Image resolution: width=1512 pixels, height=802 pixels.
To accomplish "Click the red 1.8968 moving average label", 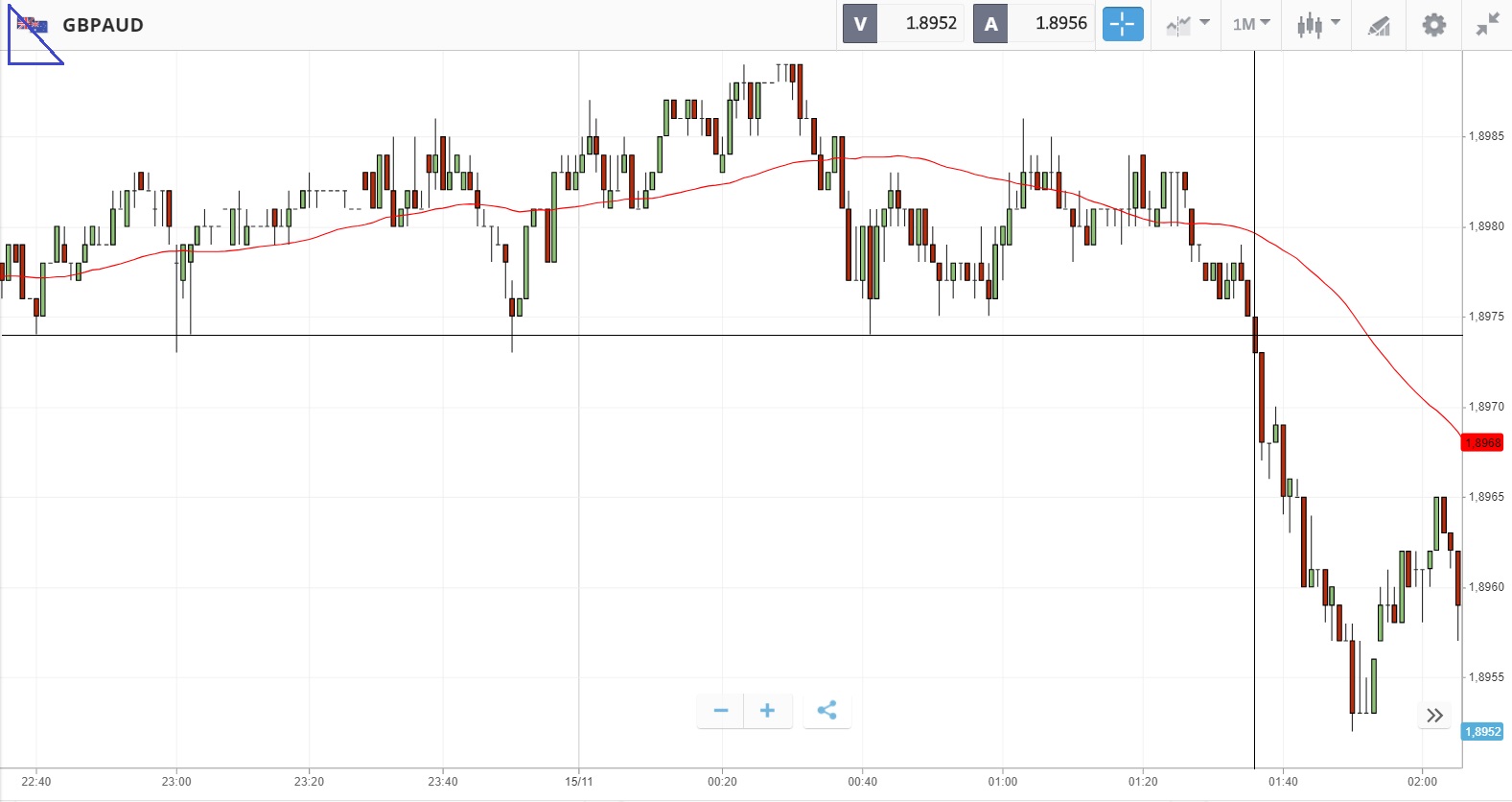I will [x=1482, y=442].
